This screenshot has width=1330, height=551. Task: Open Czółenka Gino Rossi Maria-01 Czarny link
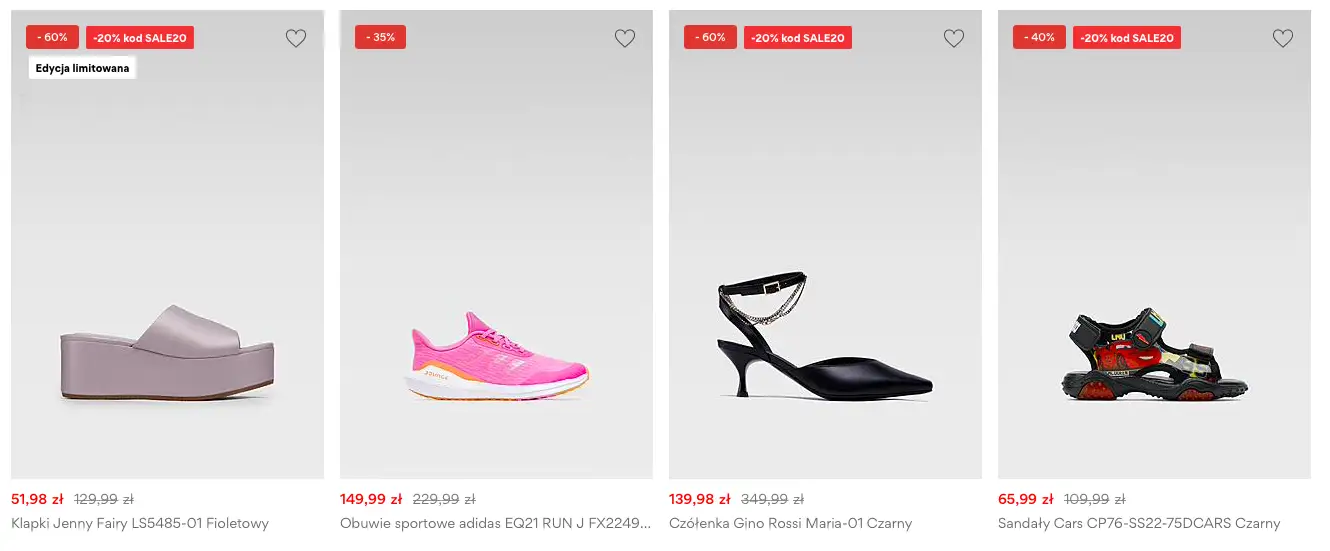tap(790, 523)
